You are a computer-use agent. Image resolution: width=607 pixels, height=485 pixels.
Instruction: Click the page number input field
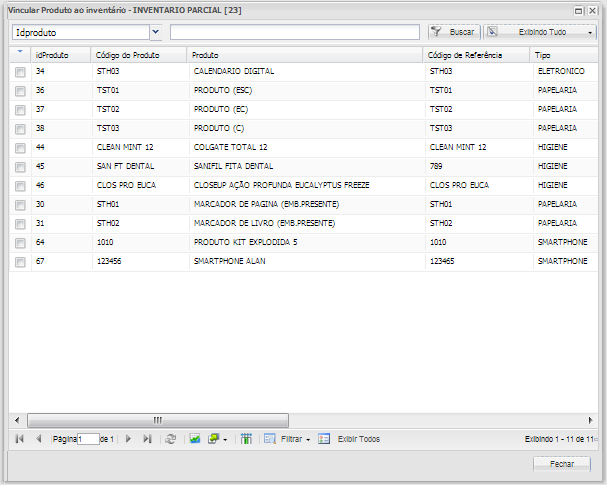click(88, 439)
